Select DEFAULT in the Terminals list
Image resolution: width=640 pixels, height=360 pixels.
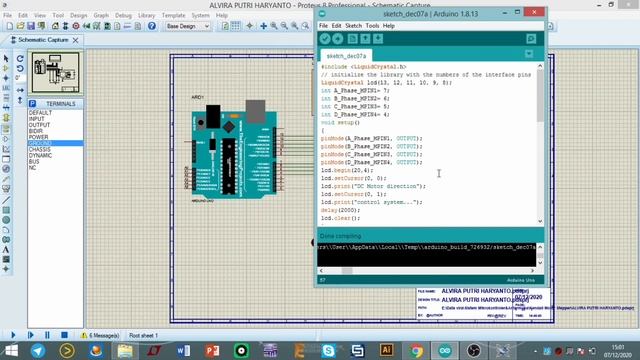56,113
